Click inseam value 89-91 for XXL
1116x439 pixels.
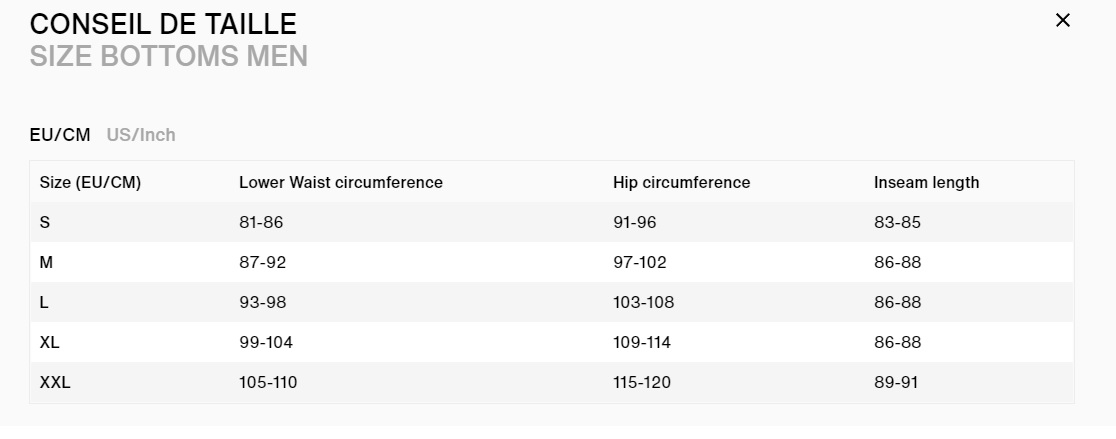click(897, 382)
